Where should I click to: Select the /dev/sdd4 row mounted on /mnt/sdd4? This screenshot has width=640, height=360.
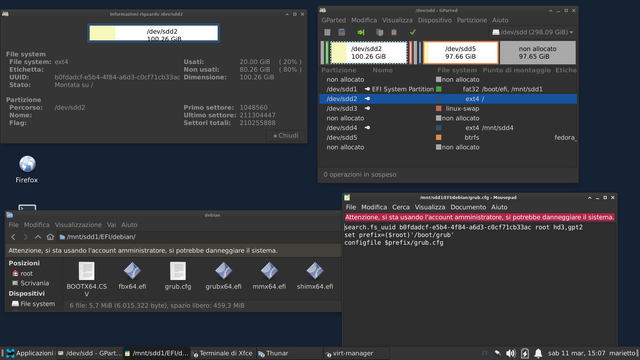(x=448, y=128)
